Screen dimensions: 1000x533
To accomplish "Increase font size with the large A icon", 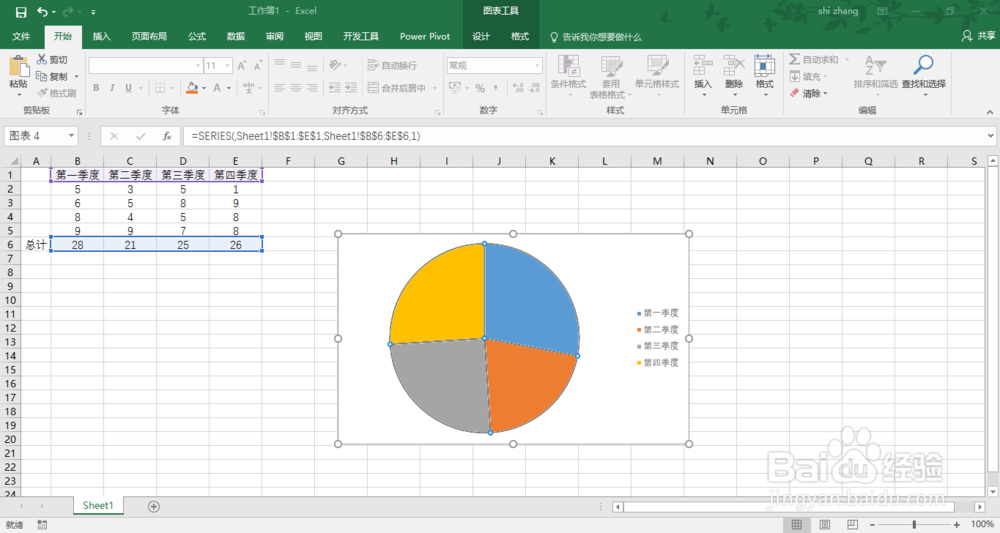I will pyautogui.click(x=242, y=66).
